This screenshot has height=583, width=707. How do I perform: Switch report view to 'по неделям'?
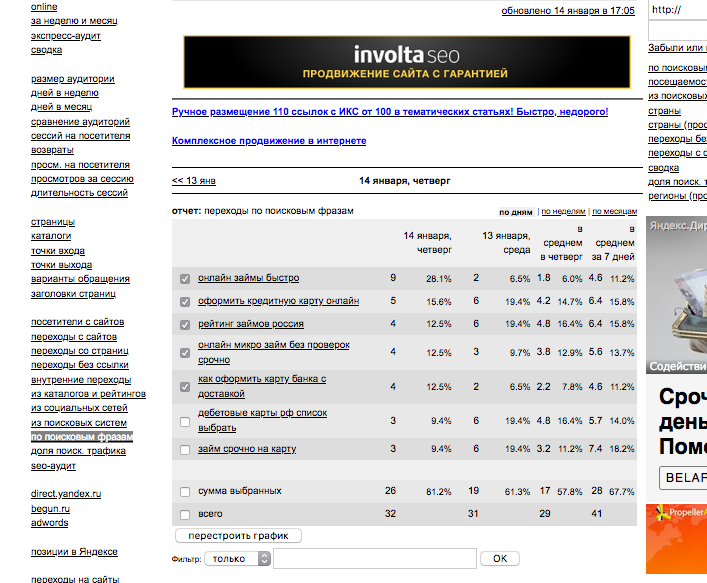(x=563, y=211)
